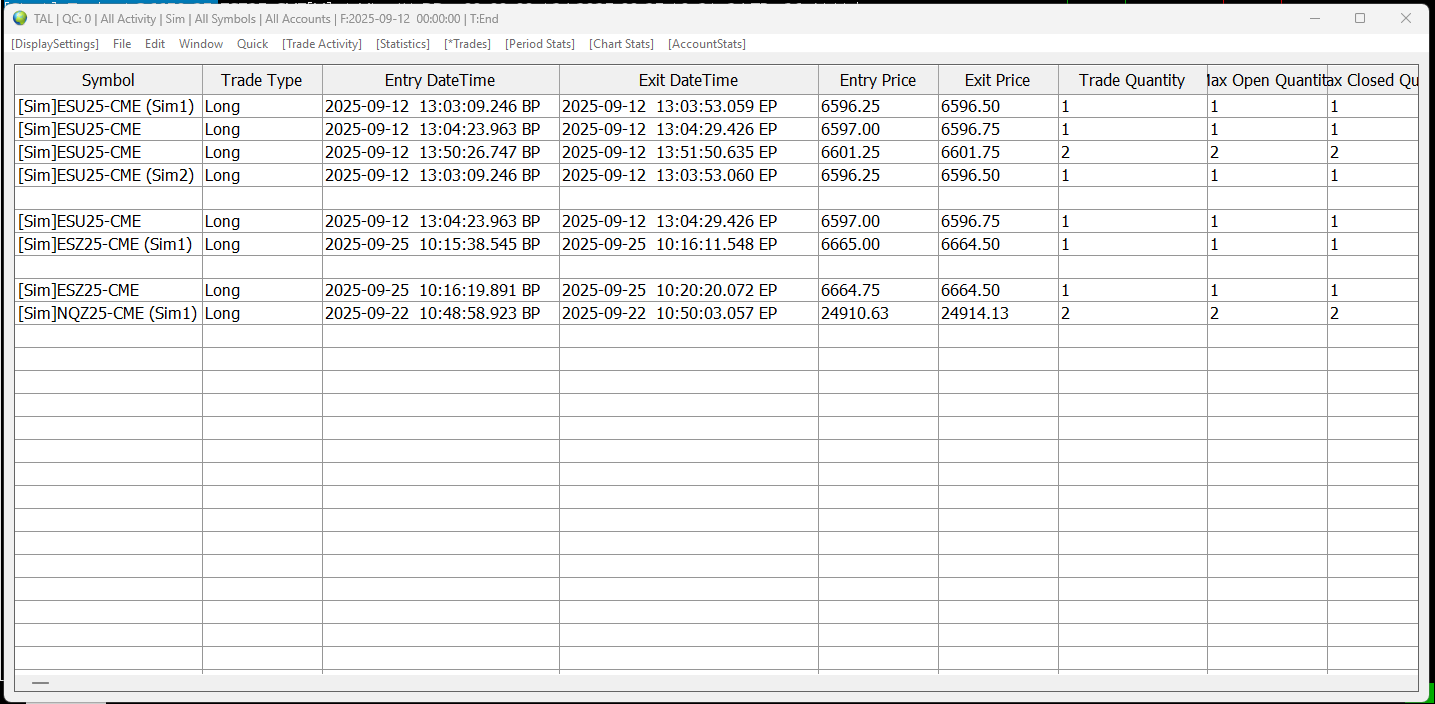Click the horizontal scrollbar thumb at the bottom

point(40,683)
